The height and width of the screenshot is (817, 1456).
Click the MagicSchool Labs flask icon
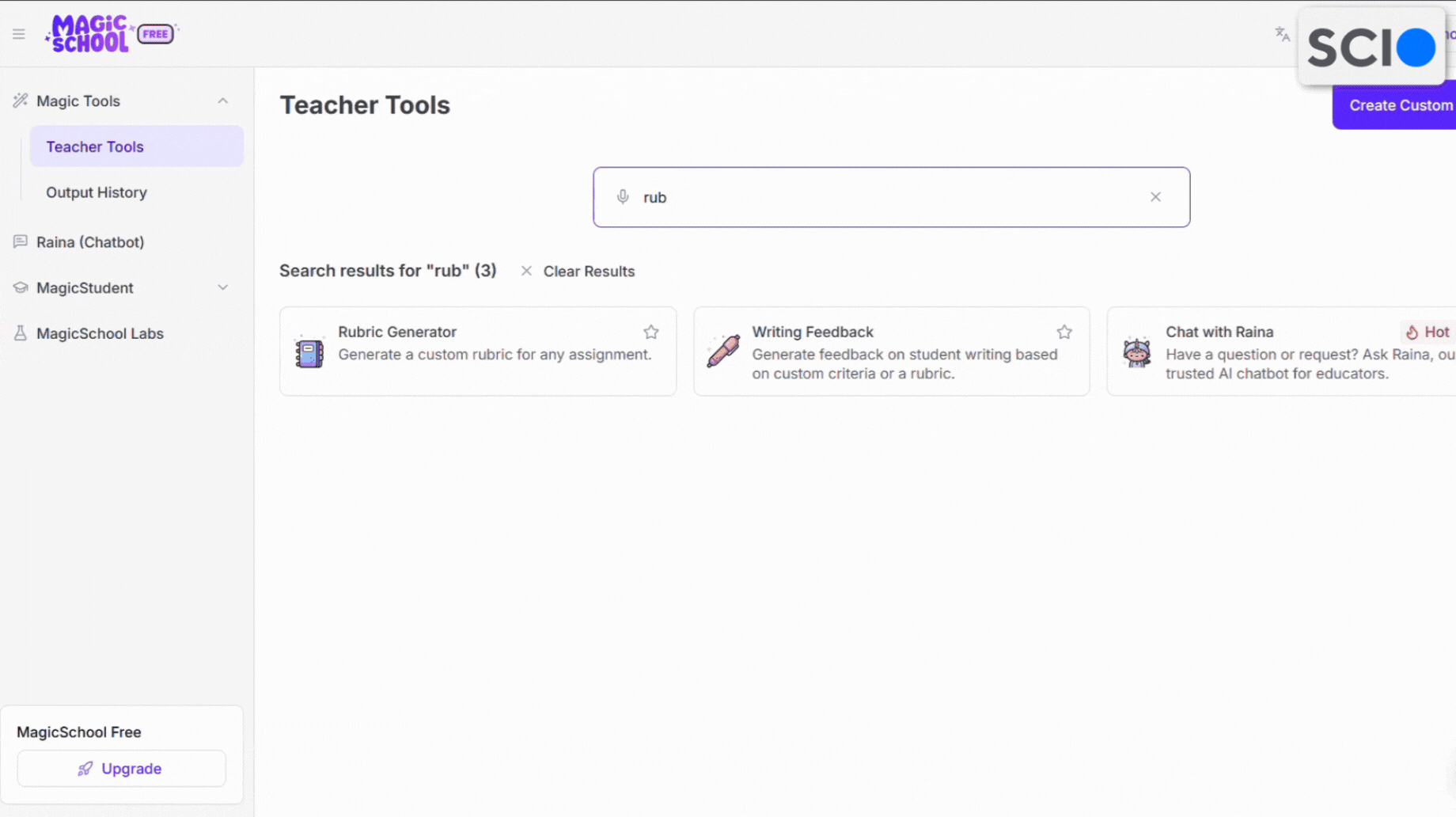point(21,333)
